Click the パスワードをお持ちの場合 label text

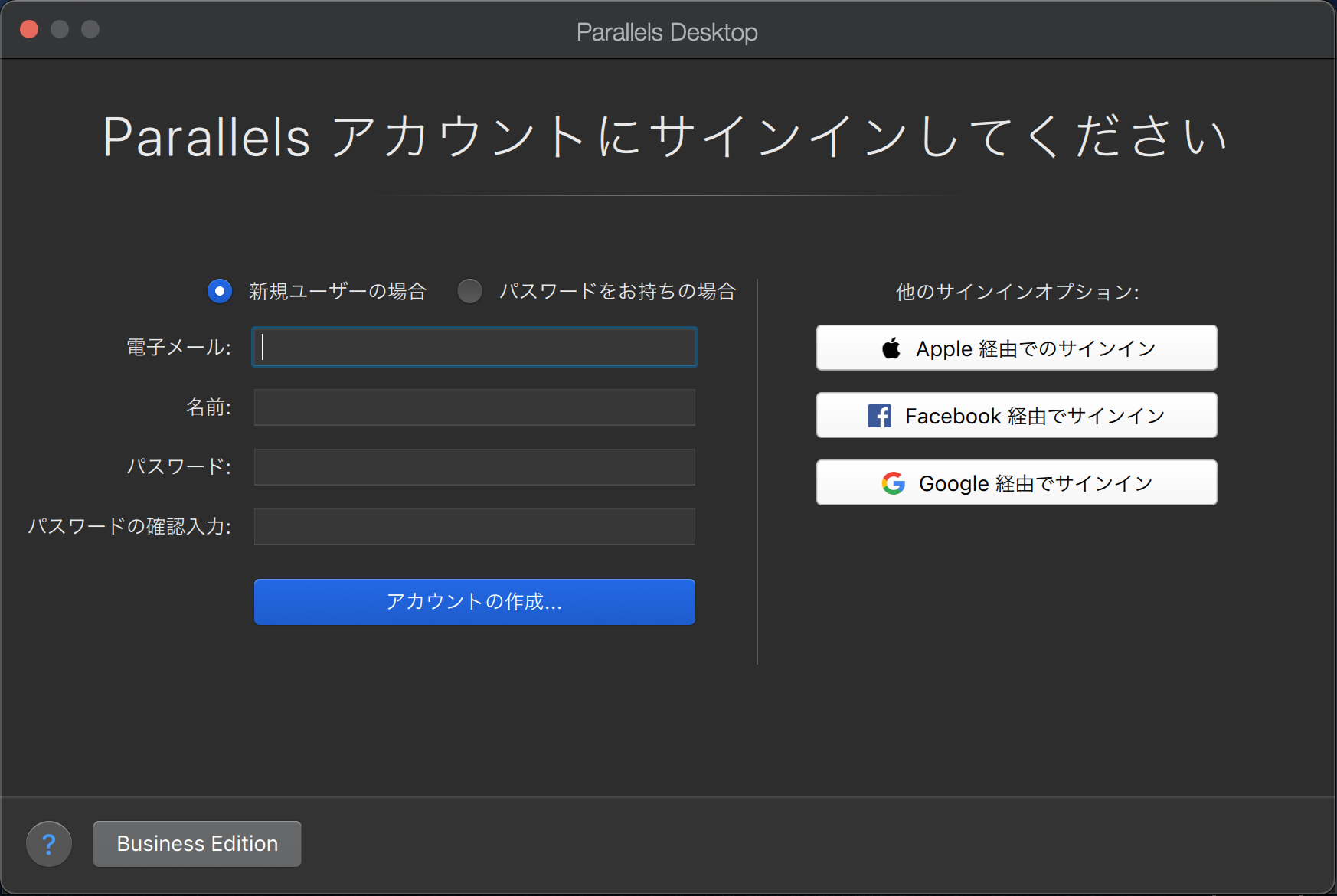coord(618,291)
